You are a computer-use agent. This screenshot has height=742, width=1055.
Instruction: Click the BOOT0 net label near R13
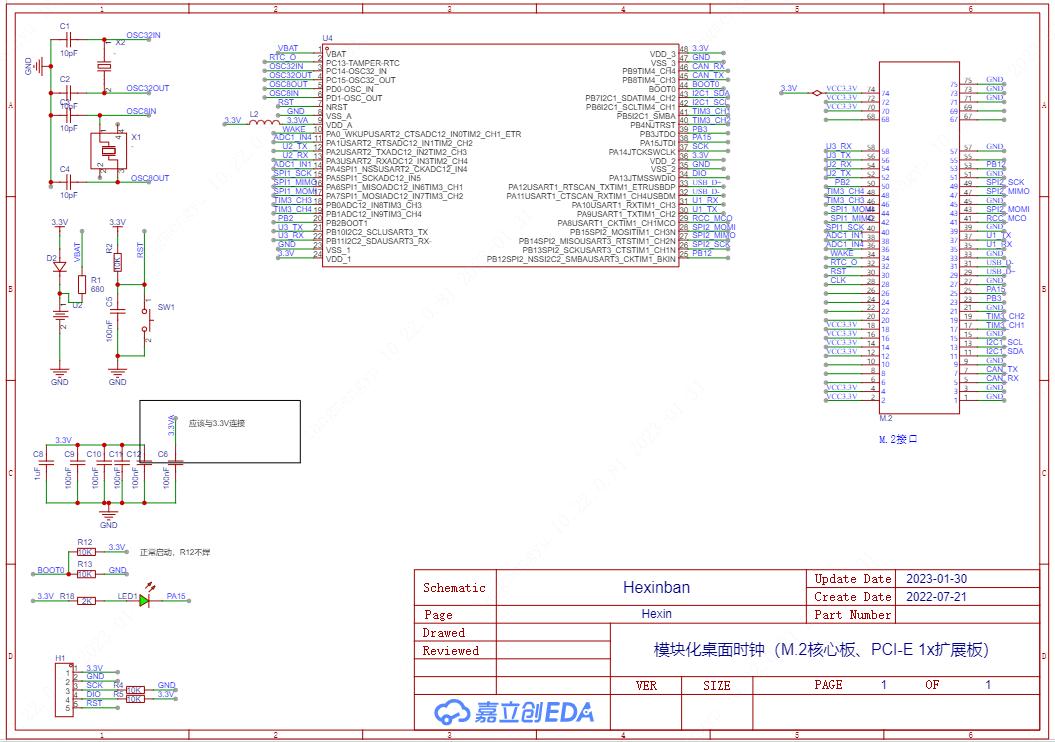(x=50, y=570)
